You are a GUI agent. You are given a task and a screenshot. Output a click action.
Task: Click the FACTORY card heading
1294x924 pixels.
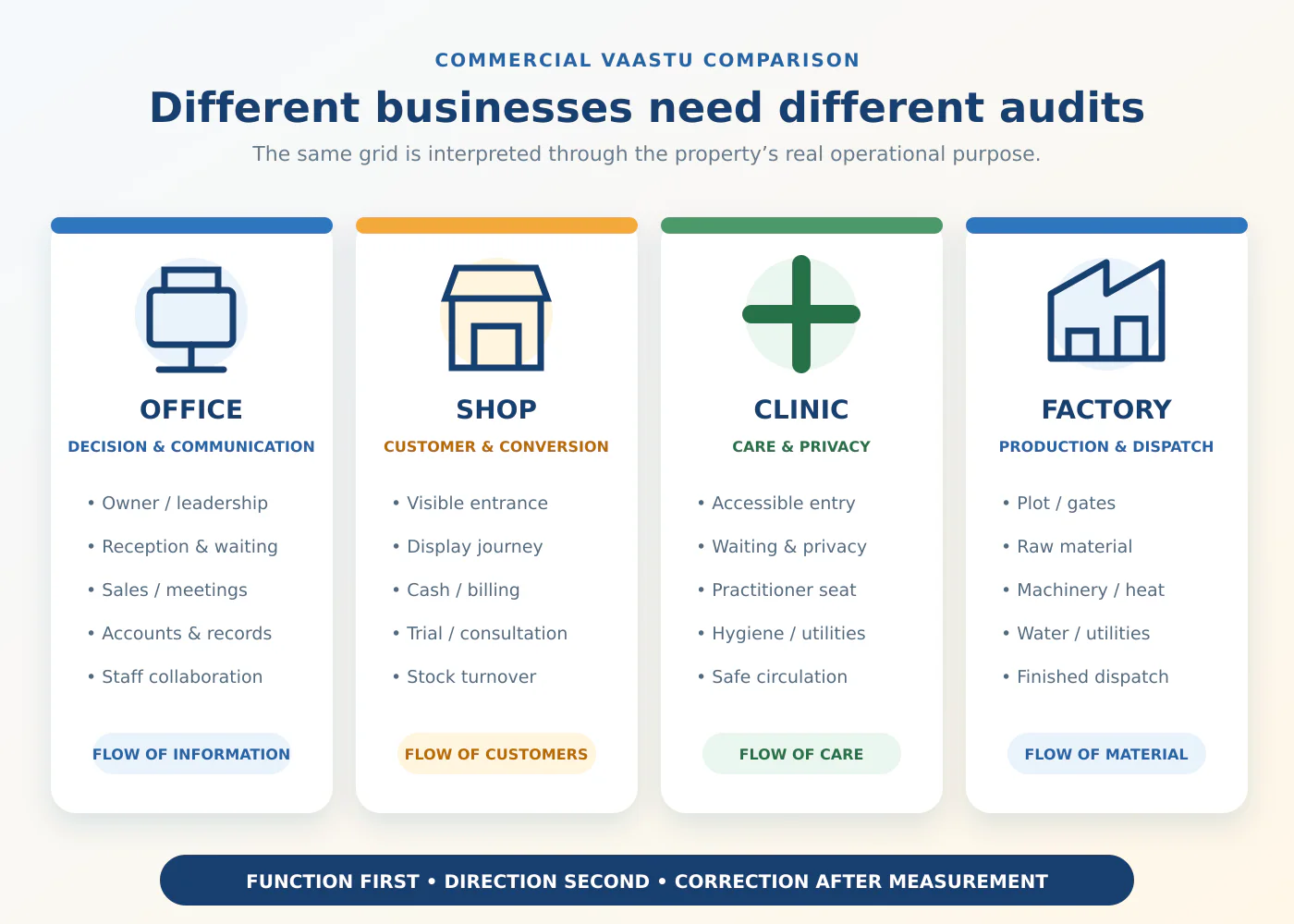[x=1106, y=409]
